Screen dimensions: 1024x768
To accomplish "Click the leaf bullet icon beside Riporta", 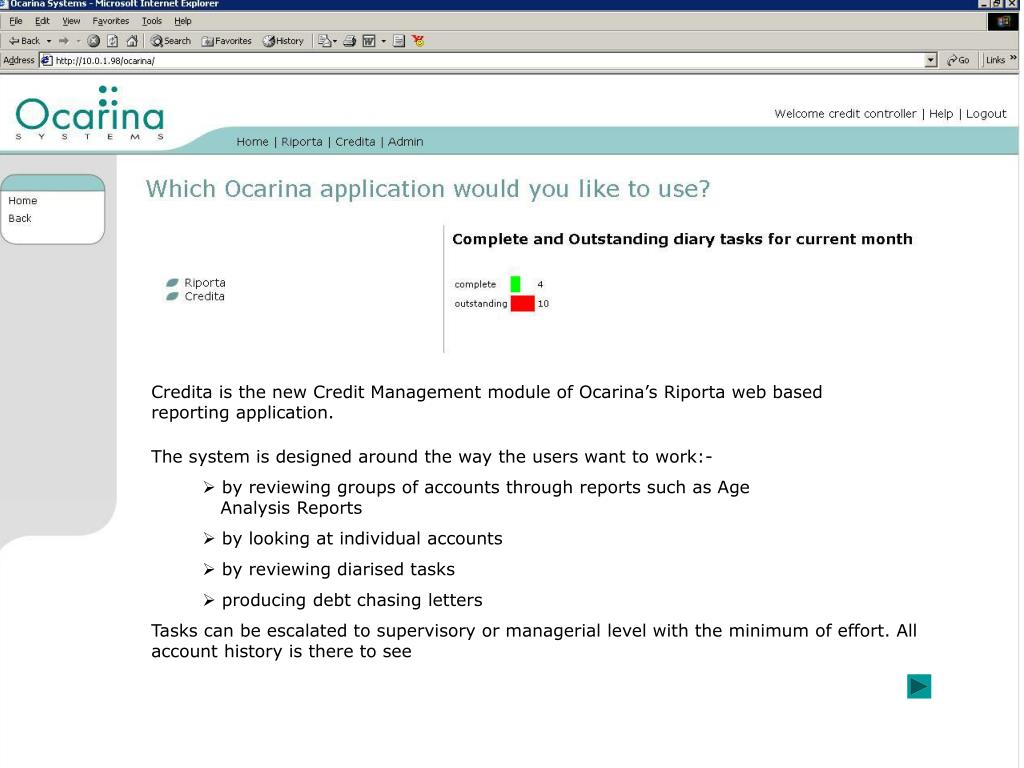I will click(172, 283).
